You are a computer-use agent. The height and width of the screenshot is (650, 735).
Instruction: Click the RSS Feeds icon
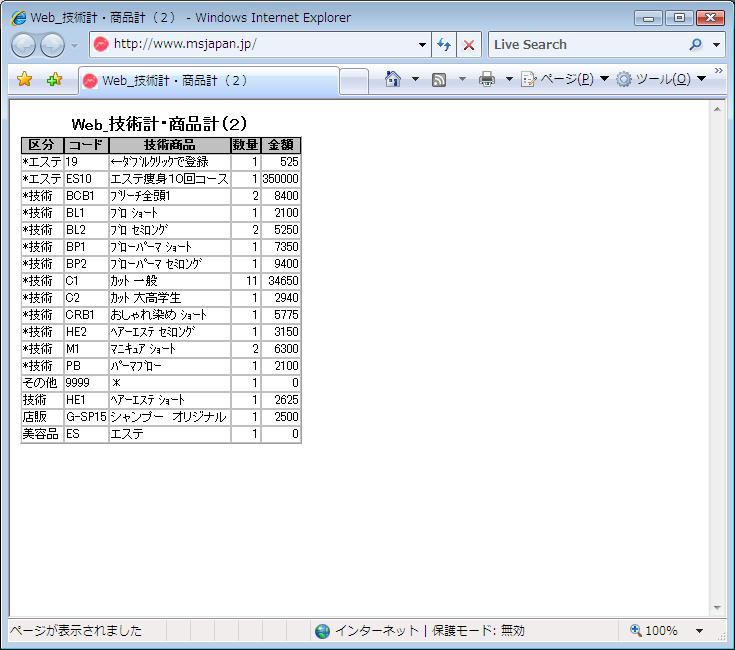pyautogui.click(x=439, y=80)
